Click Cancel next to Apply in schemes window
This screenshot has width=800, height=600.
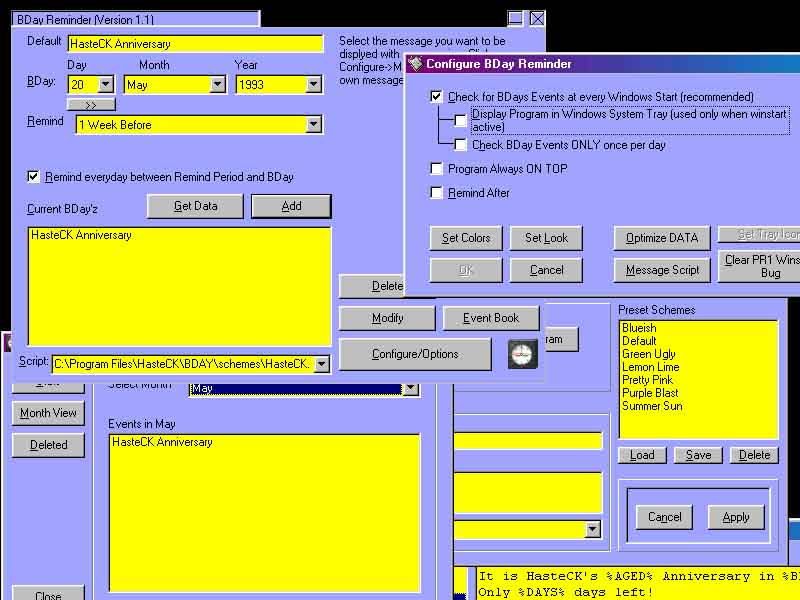[664, 517]
